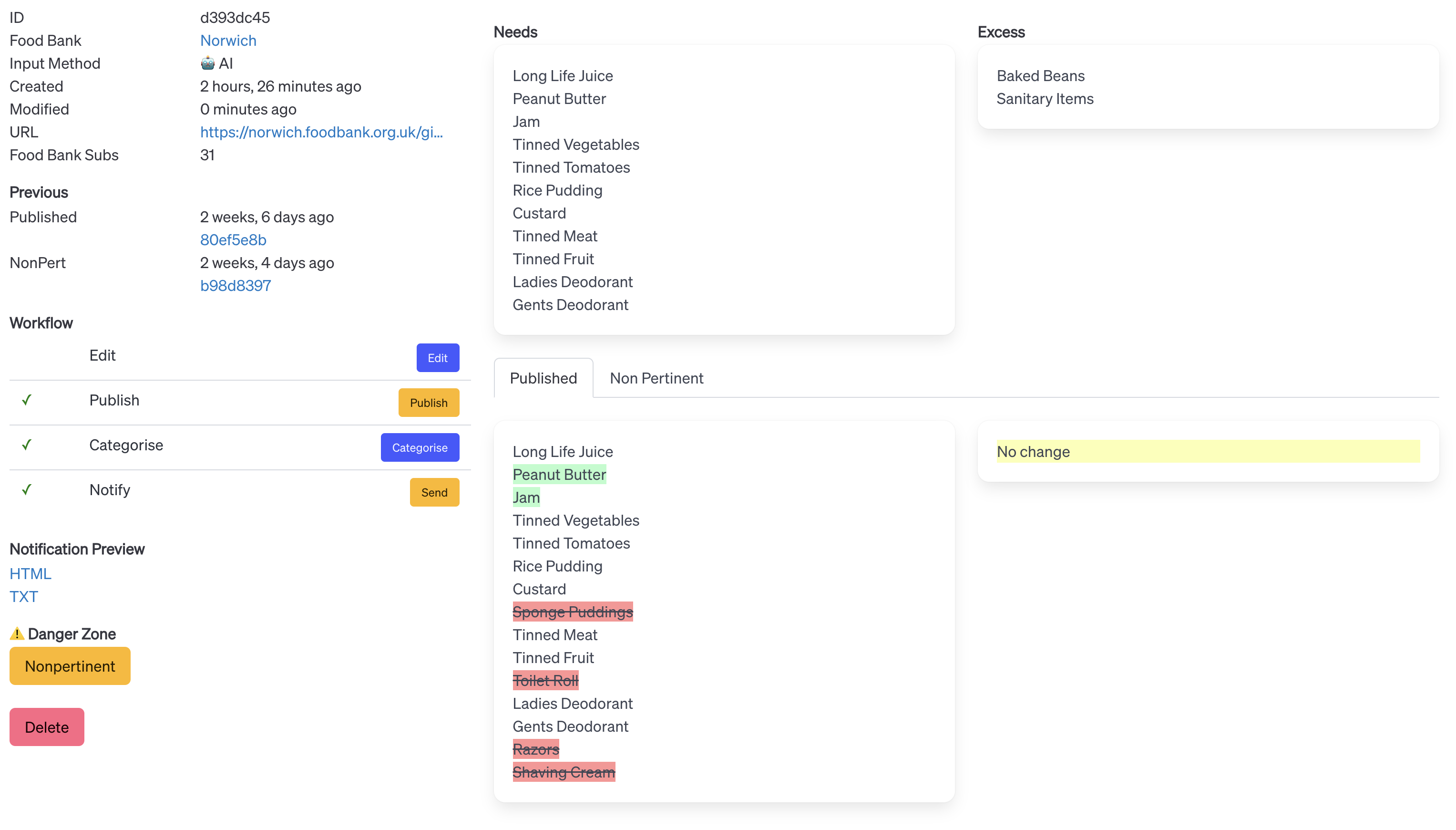Open the HTML notification preview
The width and height of the screenshot is (1456, 830).
tap(30, 573)
